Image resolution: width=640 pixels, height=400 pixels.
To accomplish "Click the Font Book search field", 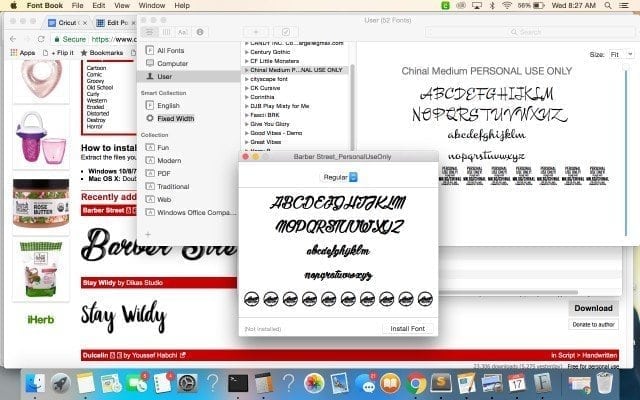I will [x=530, y=32].
